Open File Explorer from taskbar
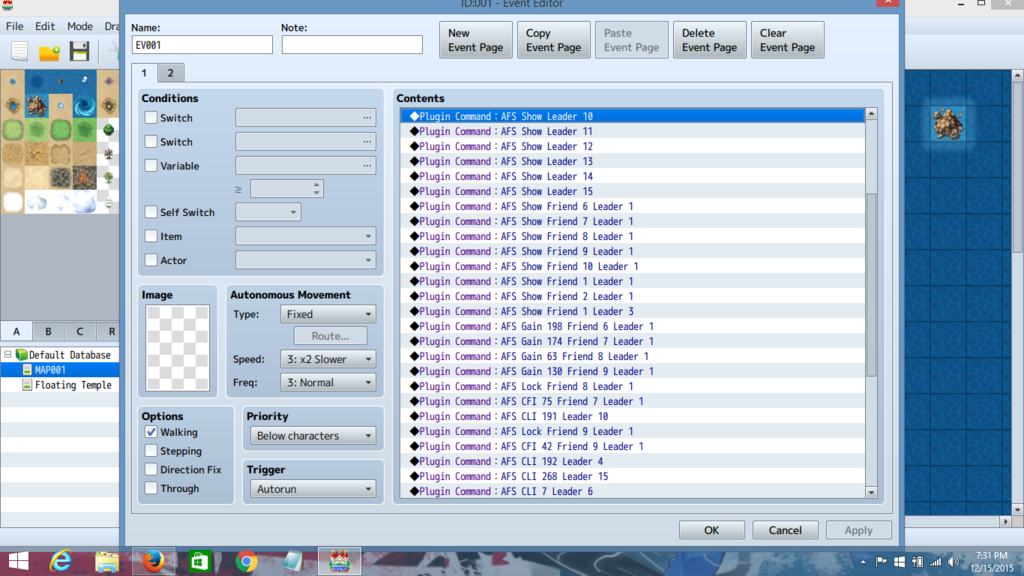 coord(107,561)
